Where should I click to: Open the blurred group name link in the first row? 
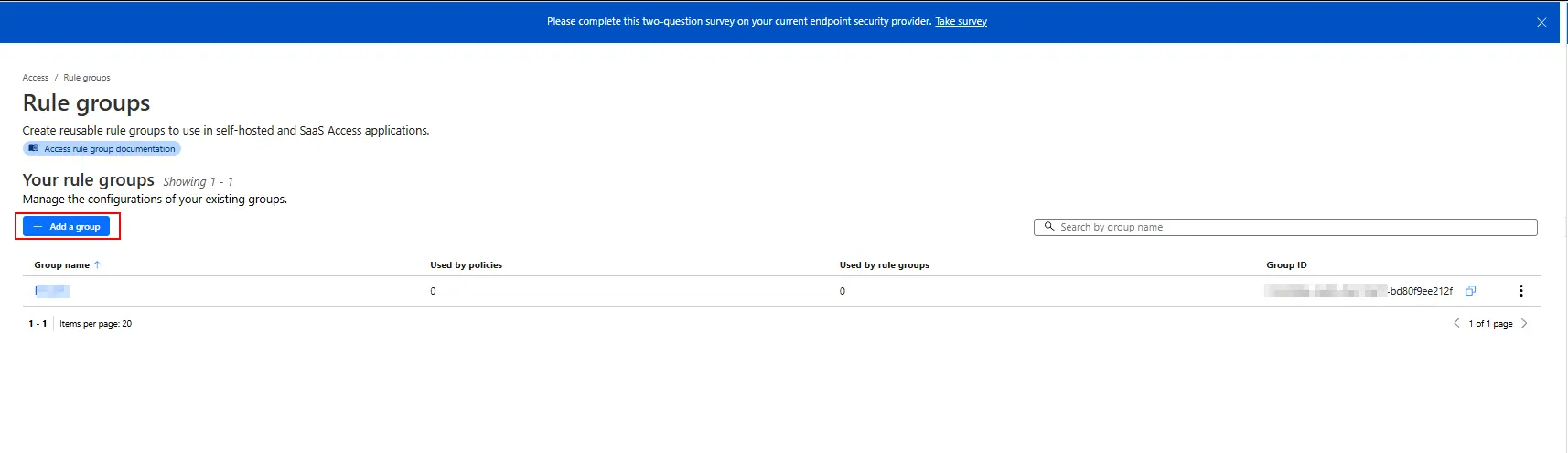pos(52,291)
